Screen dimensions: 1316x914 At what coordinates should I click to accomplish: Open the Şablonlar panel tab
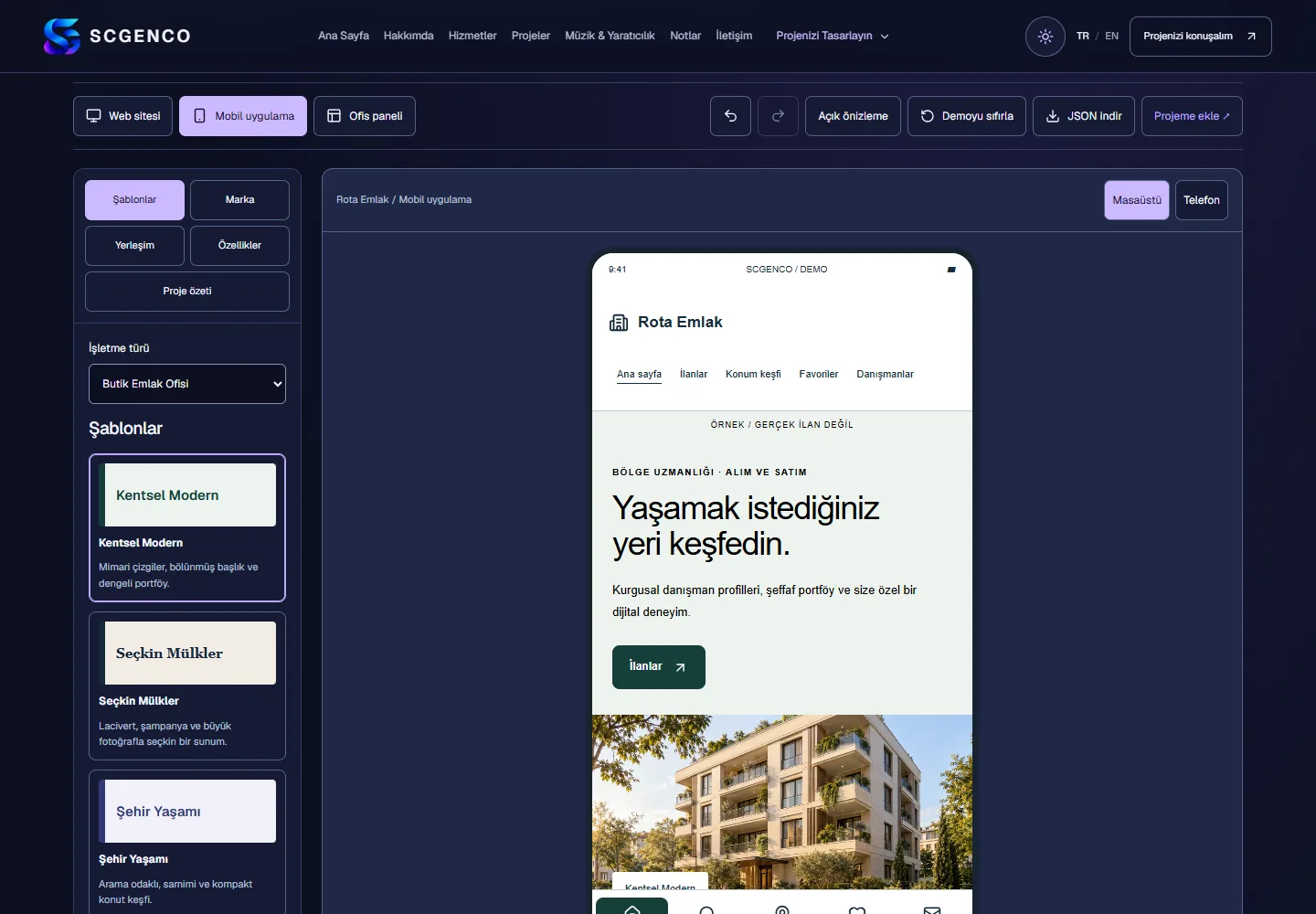134,200
